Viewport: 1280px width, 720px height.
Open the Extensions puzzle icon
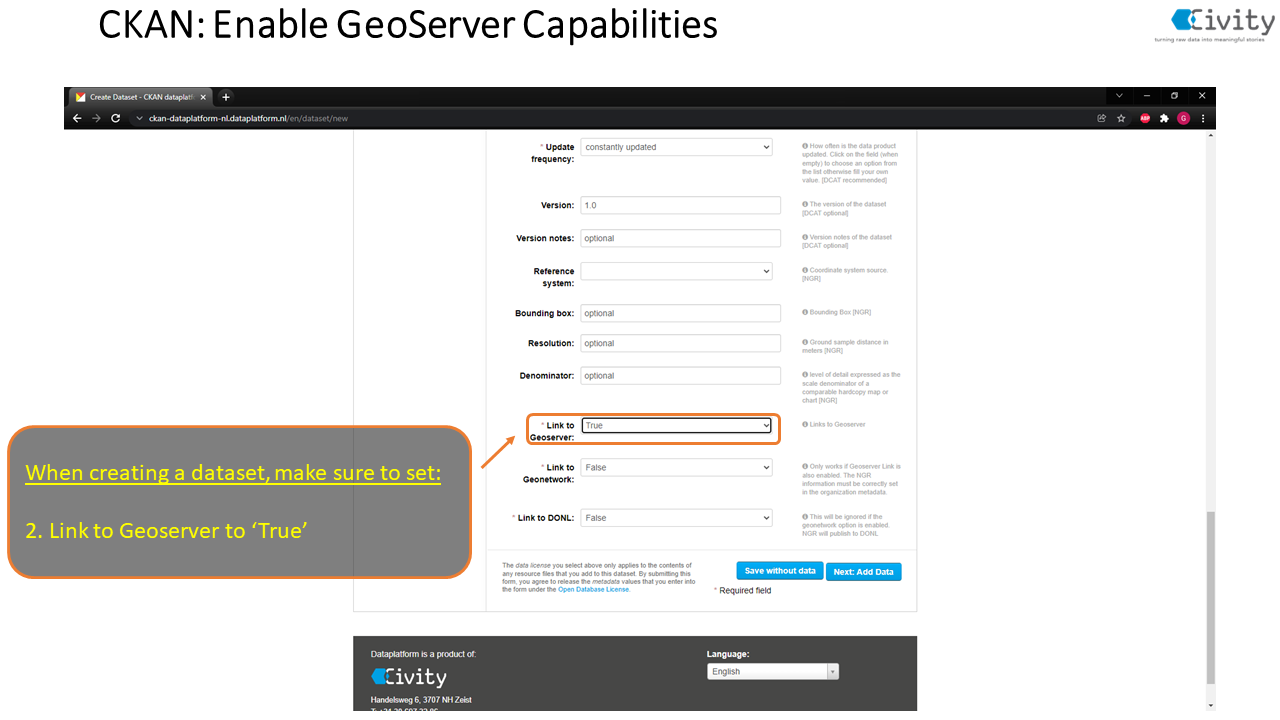tap(1164, 118)
